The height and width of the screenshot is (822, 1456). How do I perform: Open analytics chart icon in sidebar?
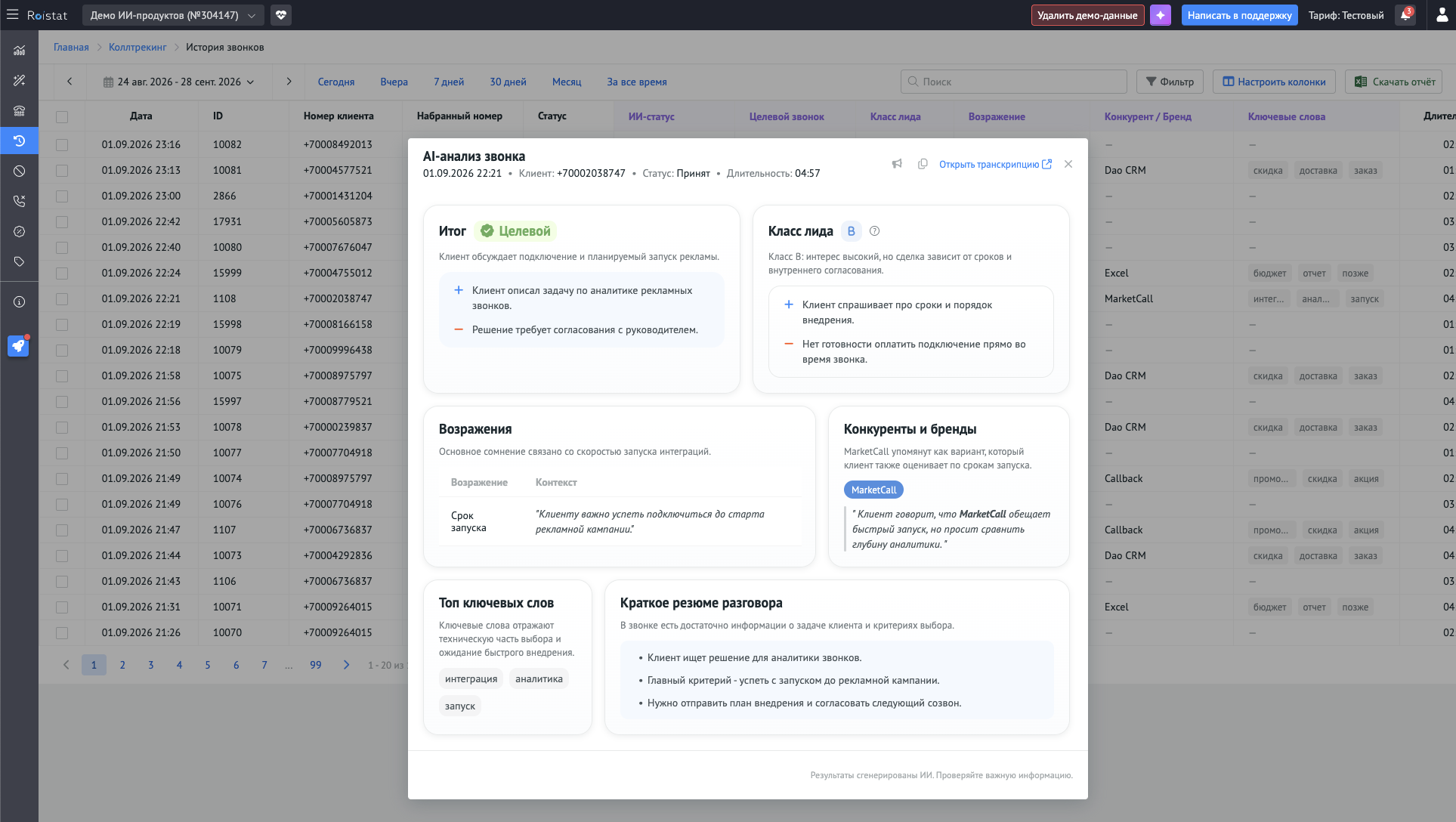coord(20,51)
